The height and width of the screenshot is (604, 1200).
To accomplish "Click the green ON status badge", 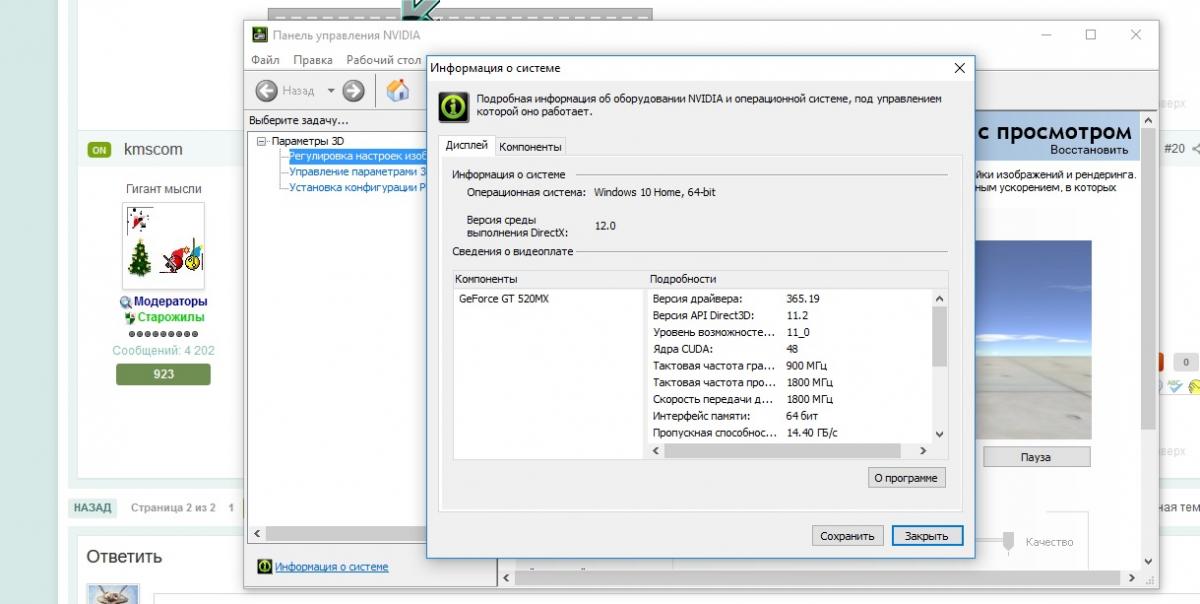I will pyautogui.click(x=99, y=150).
